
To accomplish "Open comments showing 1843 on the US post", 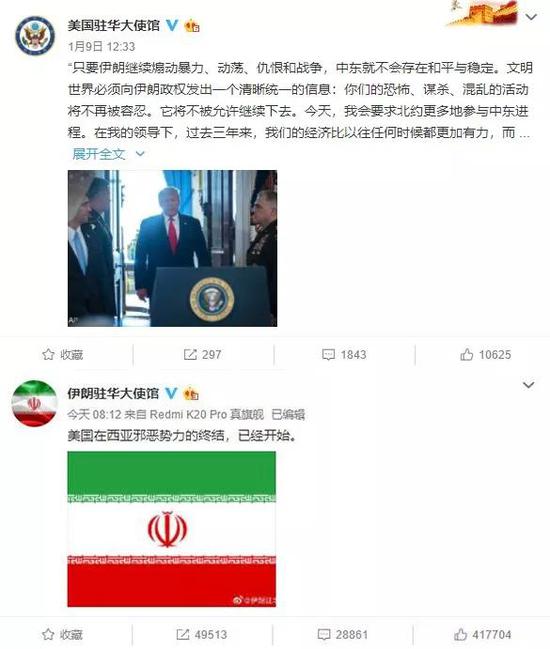I will pyautogui.click(x=344, y=355).
